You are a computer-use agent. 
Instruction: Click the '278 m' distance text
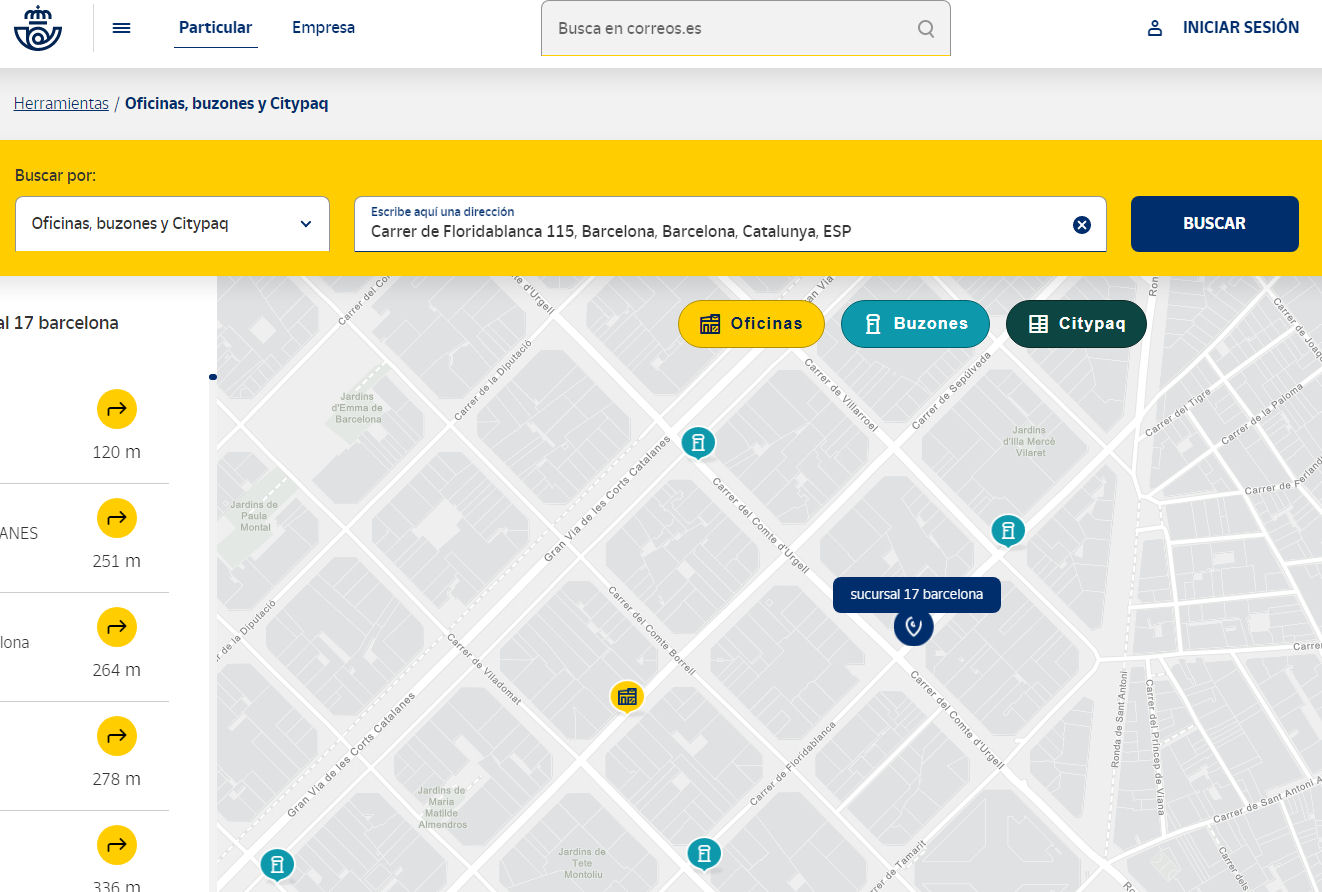point(116,779)
